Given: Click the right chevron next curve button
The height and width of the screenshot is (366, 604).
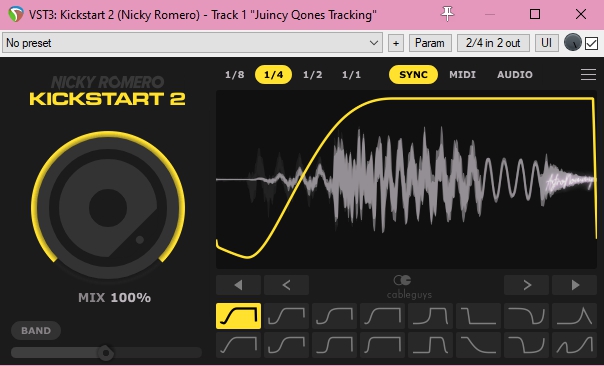Looking at the screenshot, I should pyautogui.click(x=526, y=285).
